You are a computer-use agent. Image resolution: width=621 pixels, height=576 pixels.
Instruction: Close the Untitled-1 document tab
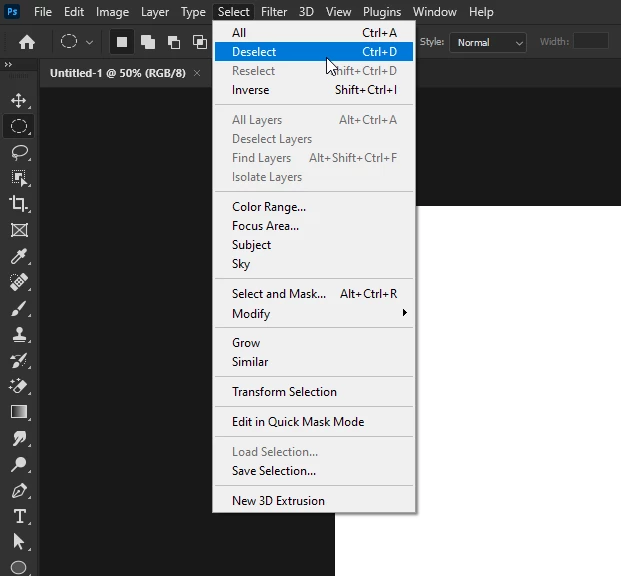[197, 73]
